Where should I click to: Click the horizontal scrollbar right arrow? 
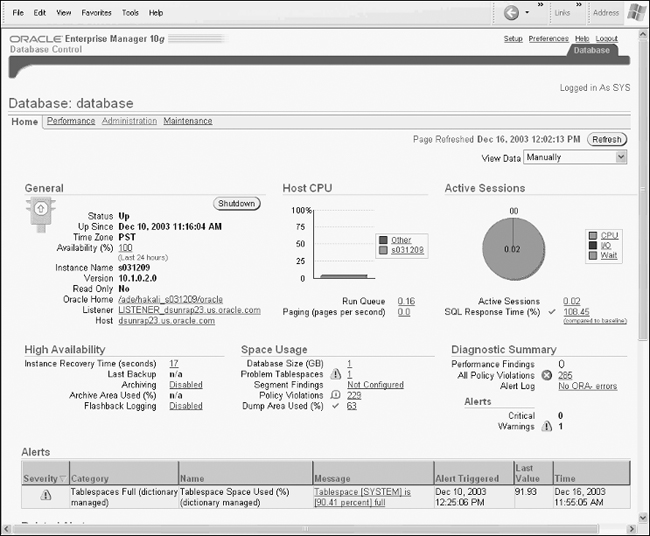tap(631, 529)
